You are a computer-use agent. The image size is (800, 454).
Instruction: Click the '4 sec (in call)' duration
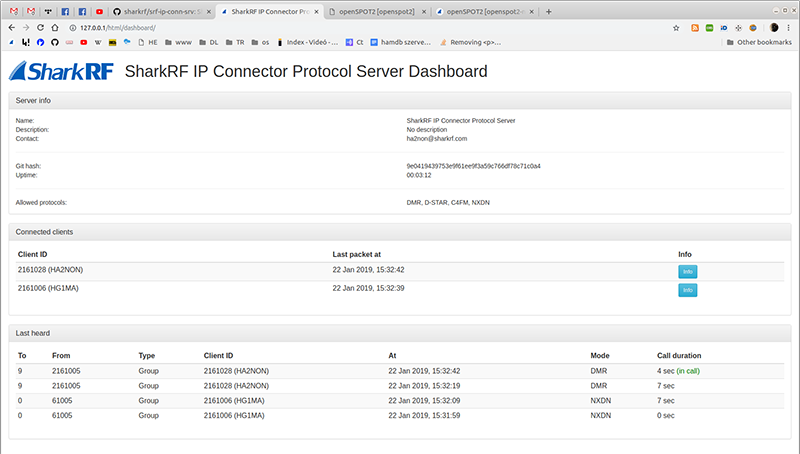(x=678, y=371)
